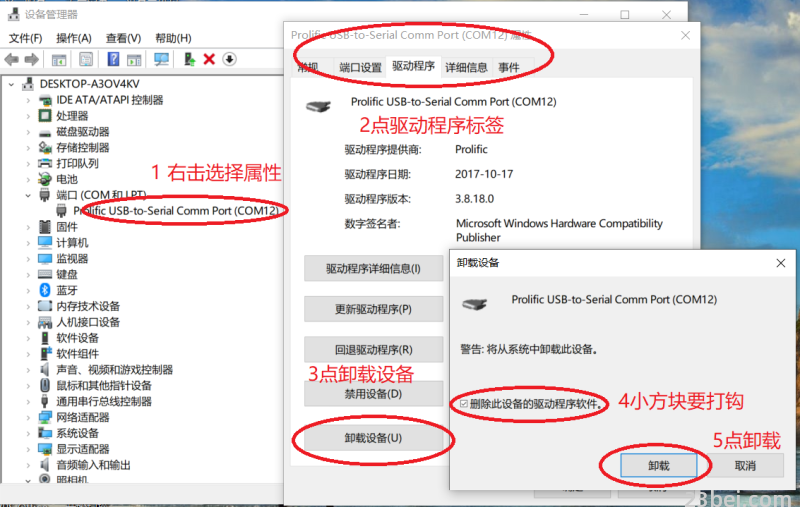Close the 卸载设备 dialog

(781, 263)
